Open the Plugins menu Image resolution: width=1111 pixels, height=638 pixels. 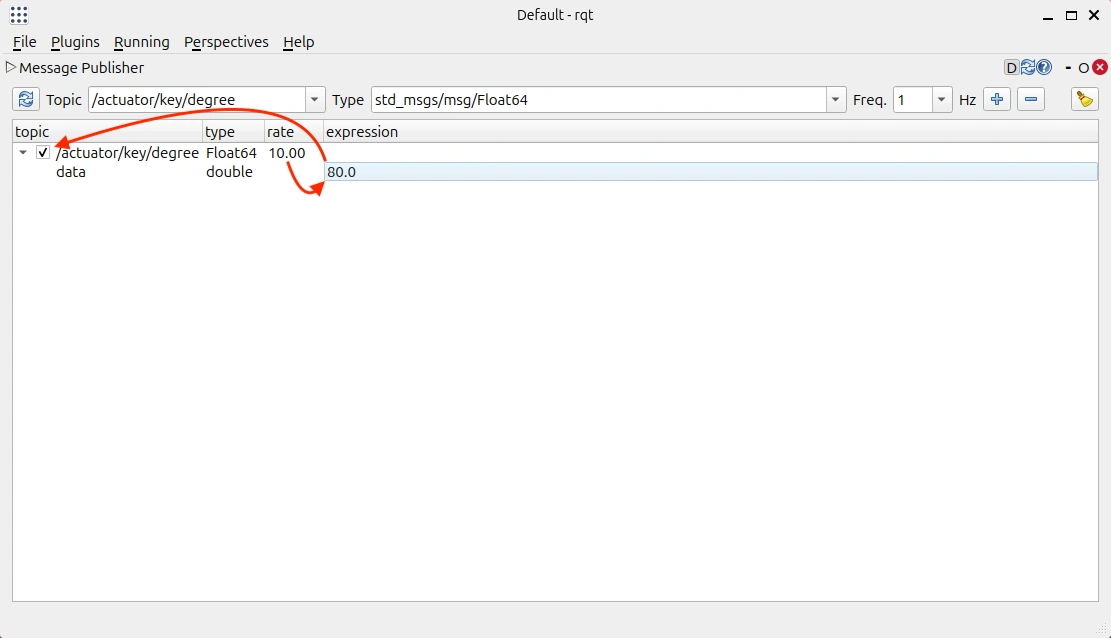75,42
